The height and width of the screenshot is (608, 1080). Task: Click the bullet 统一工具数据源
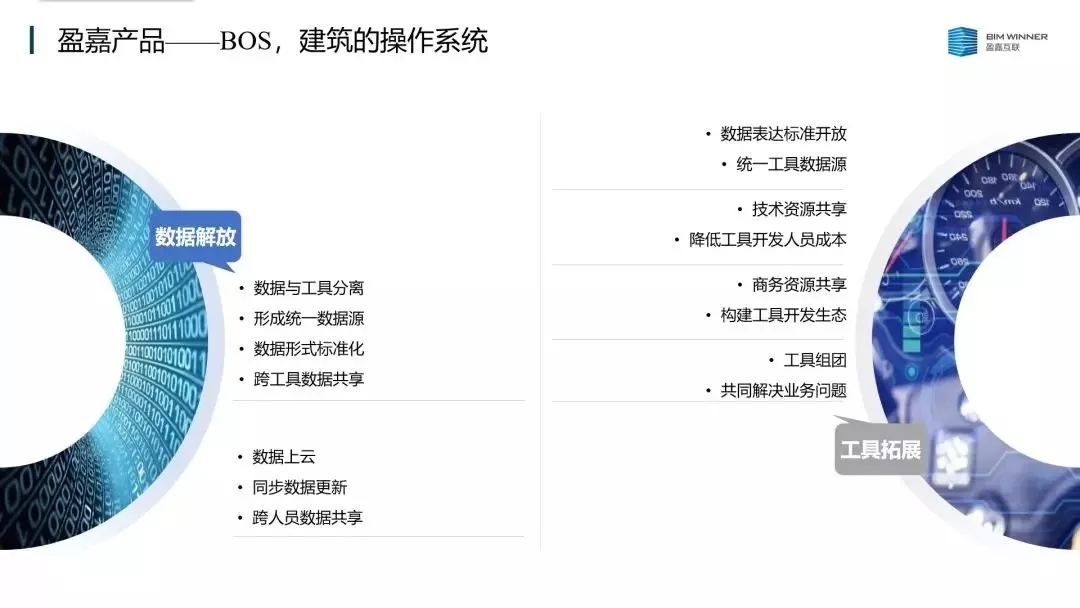(791, 164)
